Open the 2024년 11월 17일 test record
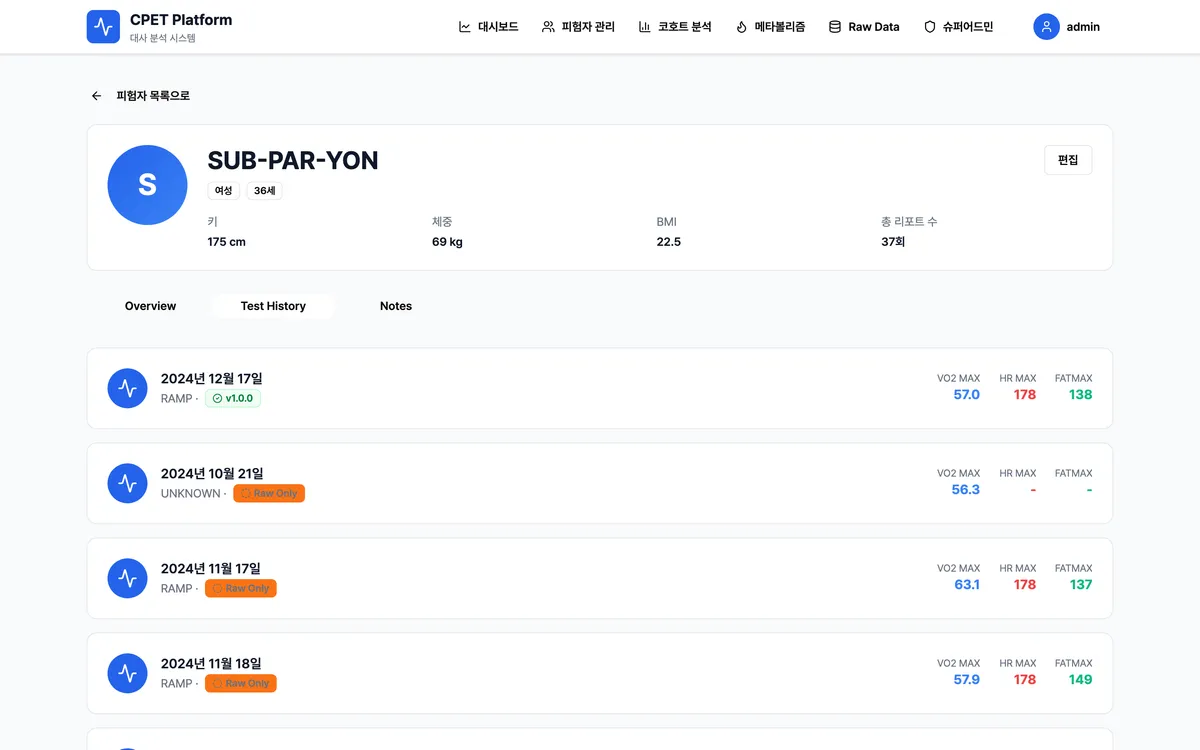The image size is (1200, 750). (x=211, y=569)
